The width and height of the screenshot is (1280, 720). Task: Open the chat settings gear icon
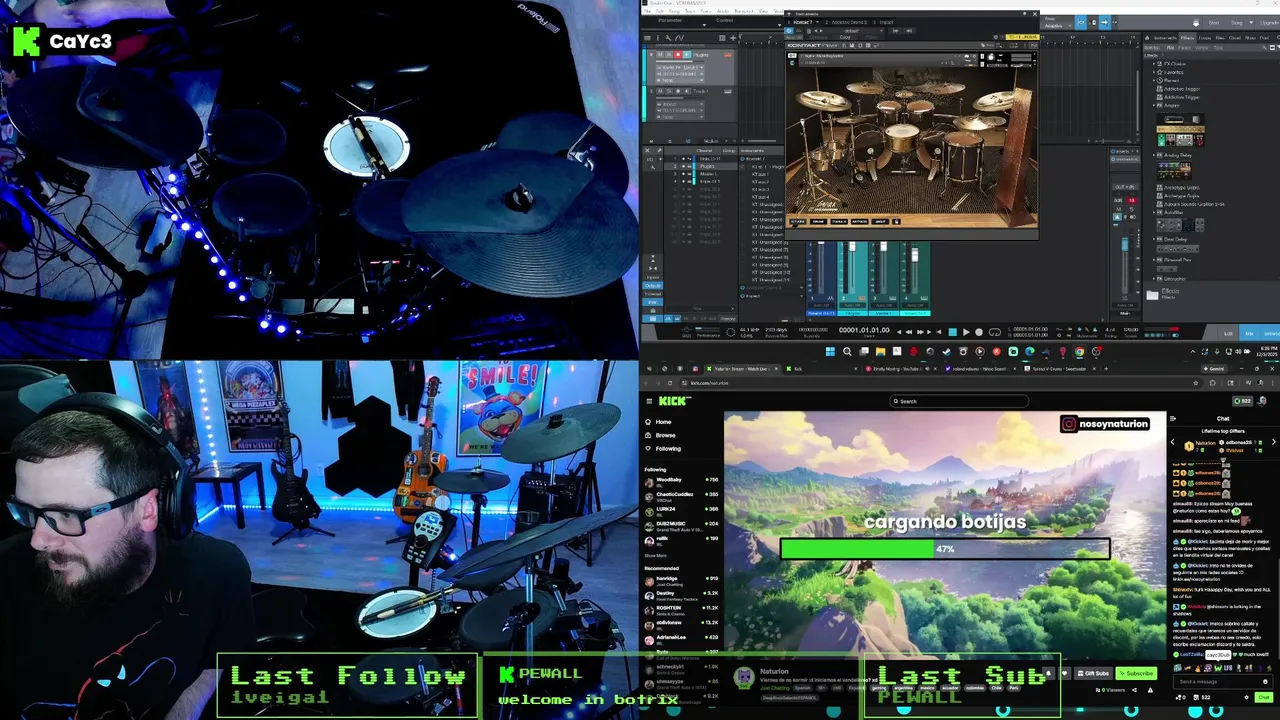tap(1246, 697)
